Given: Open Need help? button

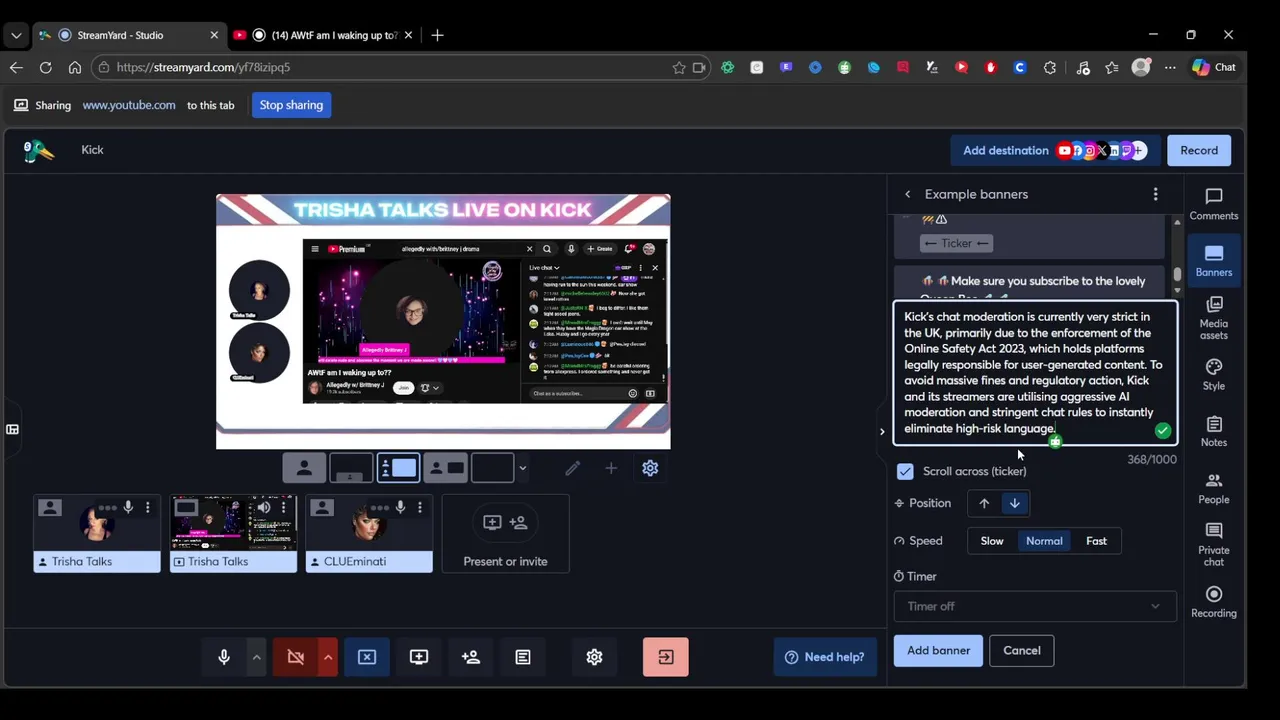Looking at the screenshot, I should (x=825, y=657).
